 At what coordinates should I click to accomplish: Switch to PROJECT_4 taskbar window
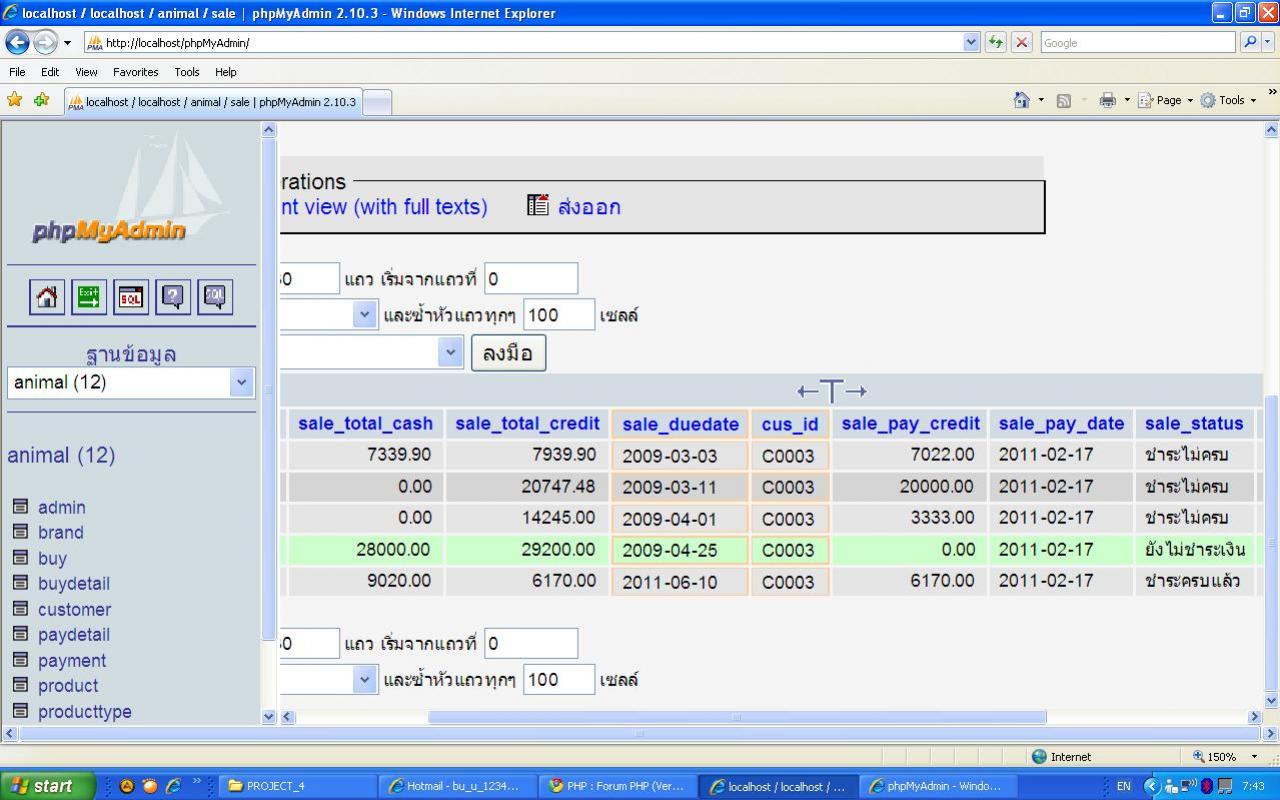297,786
